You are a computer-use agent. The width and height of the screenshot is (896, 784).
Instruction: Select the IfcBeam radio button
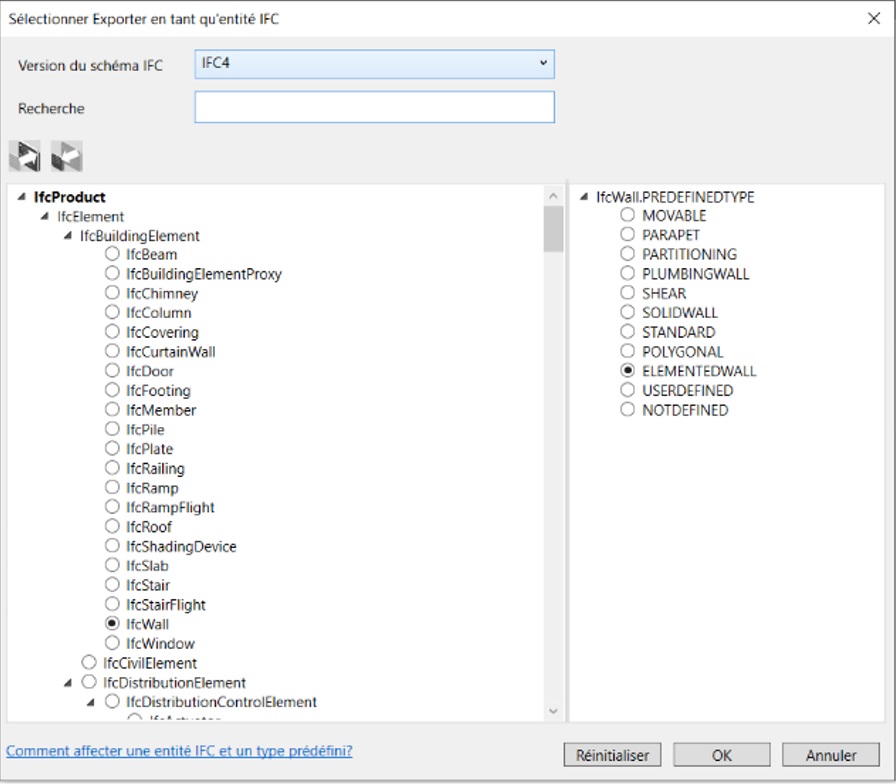112,254
